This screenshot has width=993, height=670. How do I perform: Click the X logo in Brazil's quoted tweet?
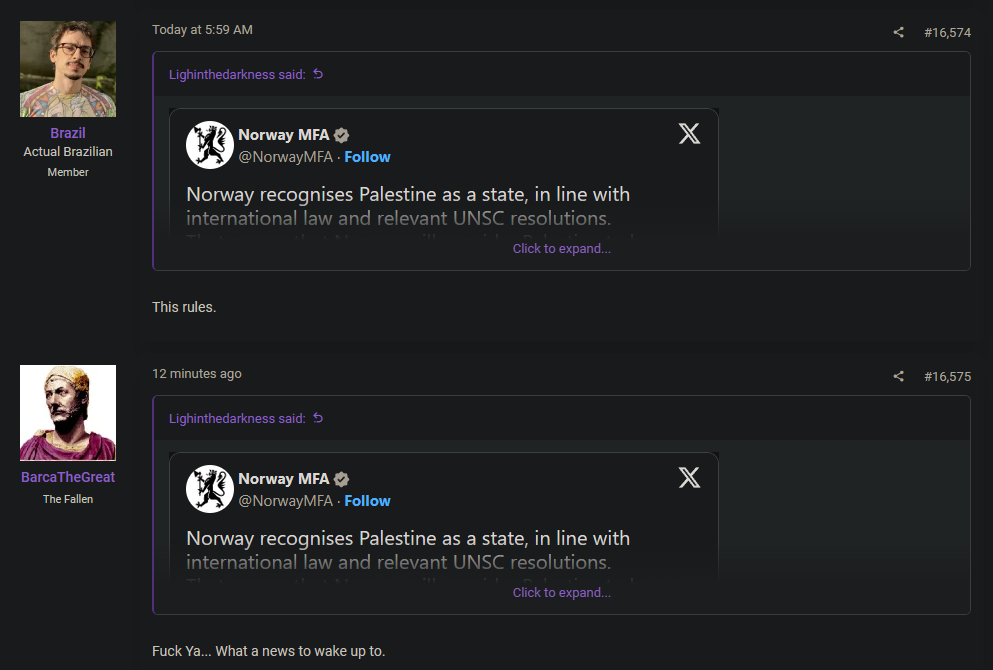689,133
